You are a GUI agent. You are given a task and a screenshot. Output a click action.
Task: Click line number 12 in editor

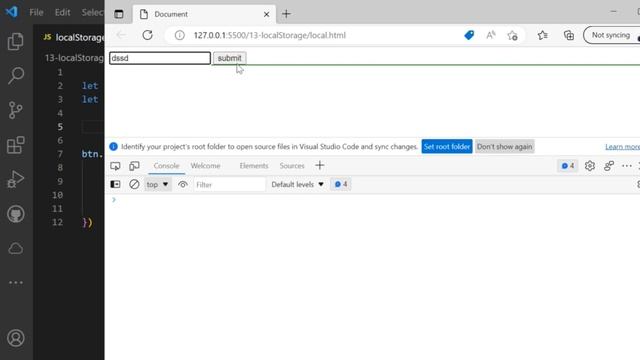(58, 222)
